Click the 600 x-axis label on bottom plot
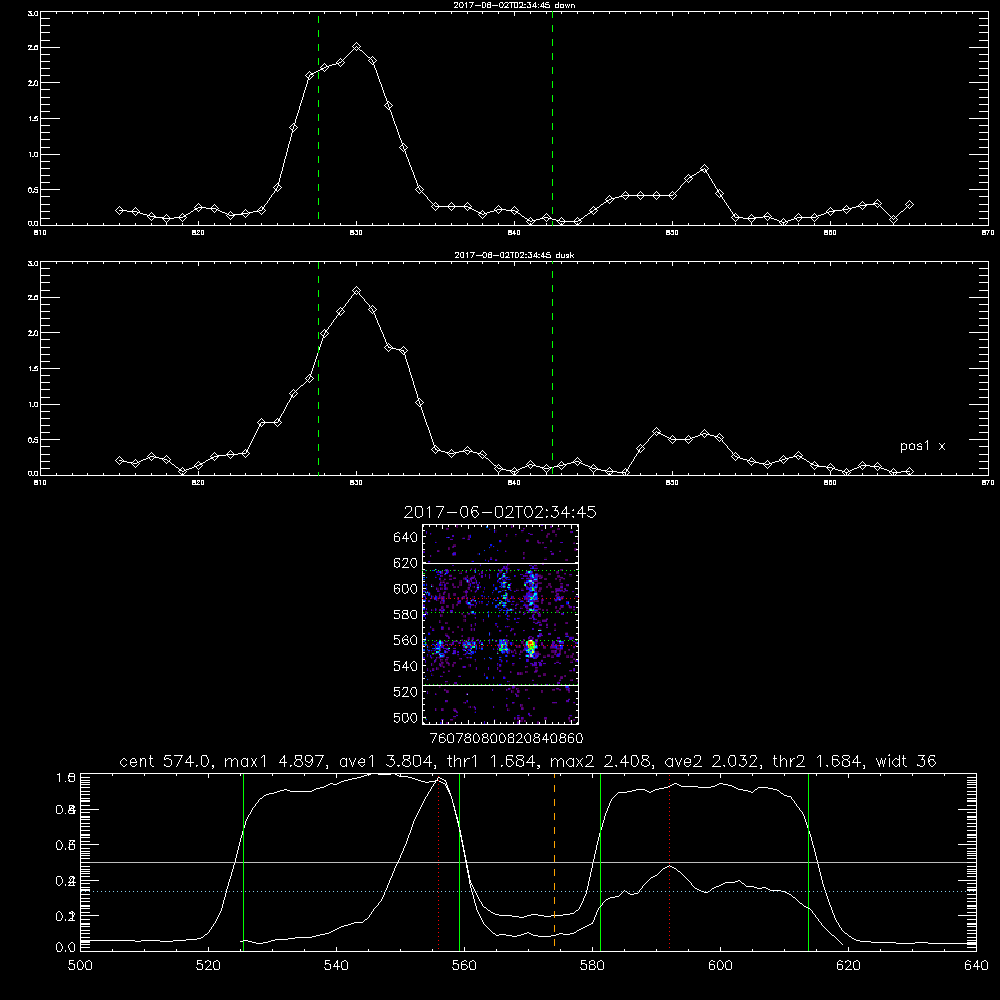The width and height of the screenshot is (1000, 1000). pos(720,966)
